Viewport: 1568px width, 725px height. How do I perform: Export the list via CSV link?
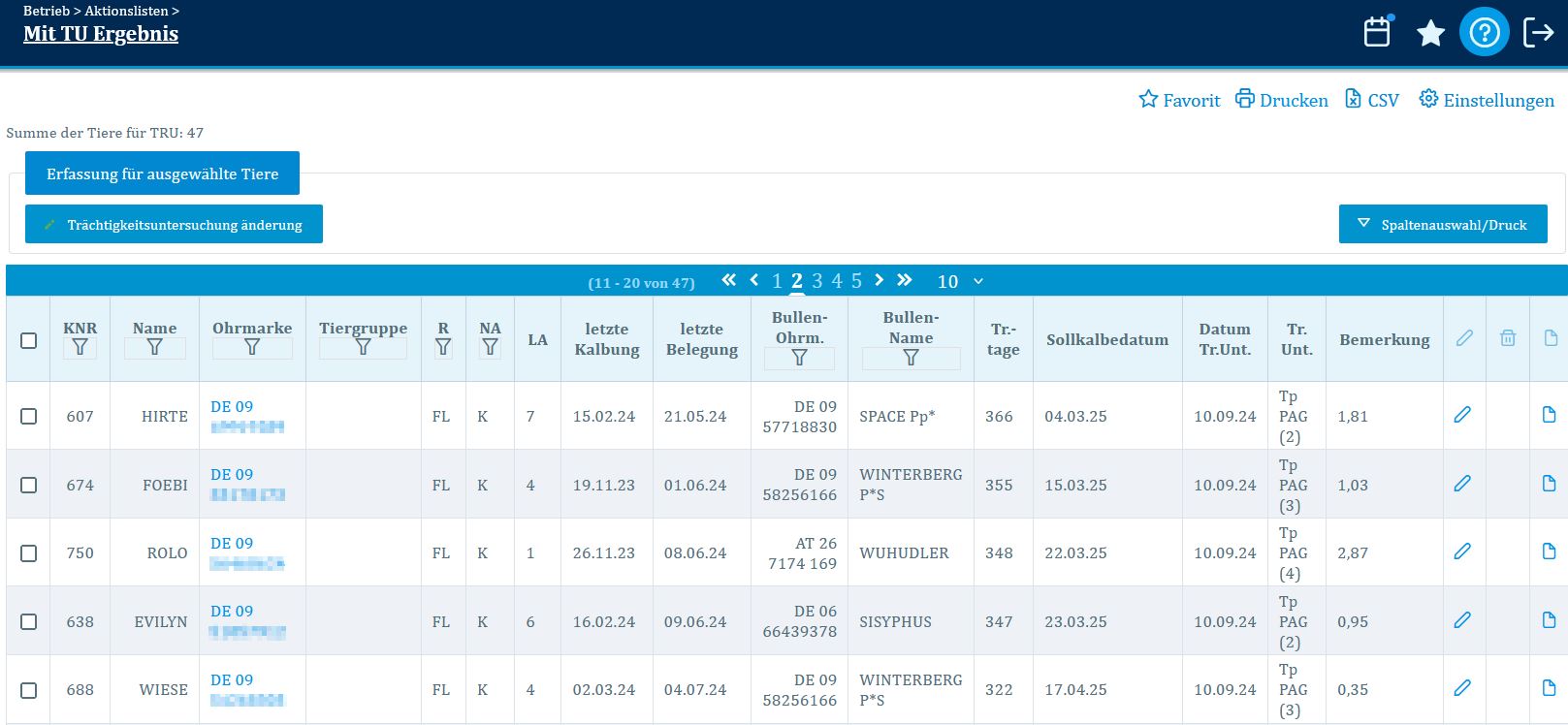coord(1371,100)
